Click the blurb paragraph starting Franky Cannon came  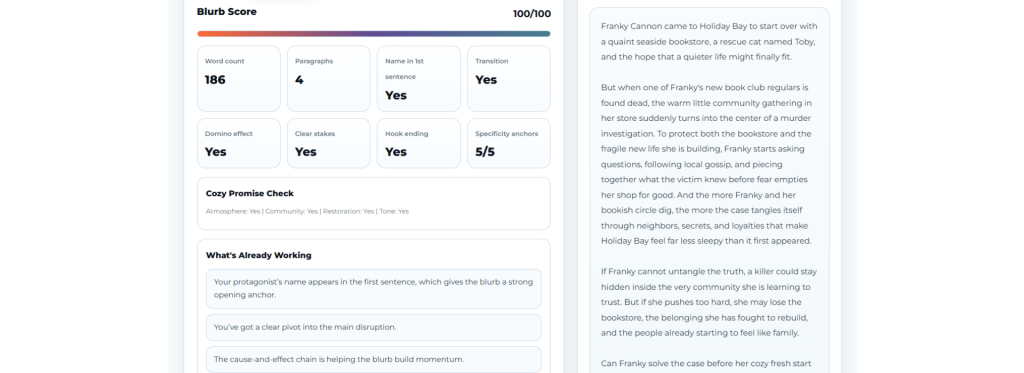point(709,42)
